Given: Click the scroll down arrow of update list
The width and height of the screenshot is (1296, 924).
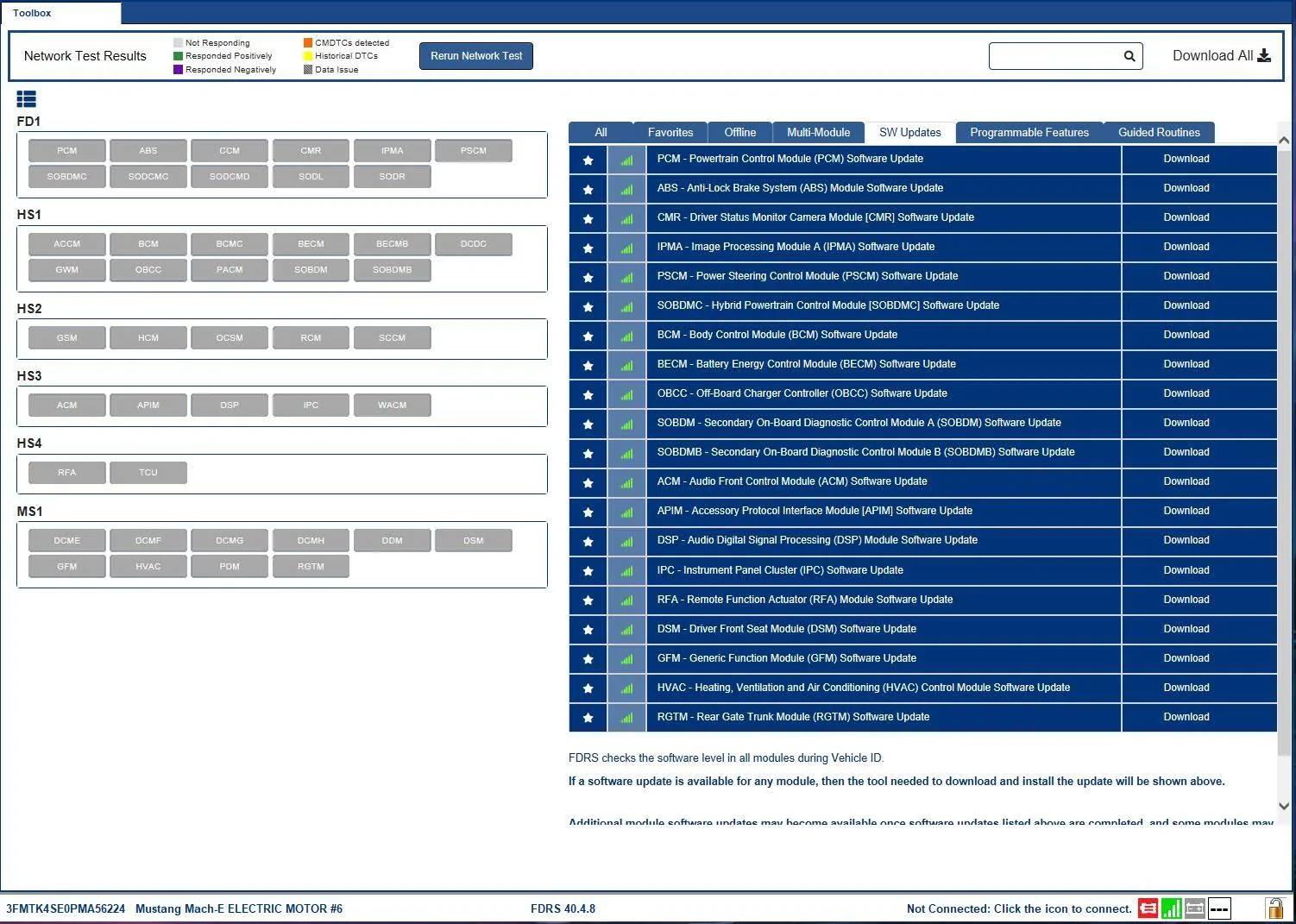Looking at the screenshot, I should [x=1284, y=806].
